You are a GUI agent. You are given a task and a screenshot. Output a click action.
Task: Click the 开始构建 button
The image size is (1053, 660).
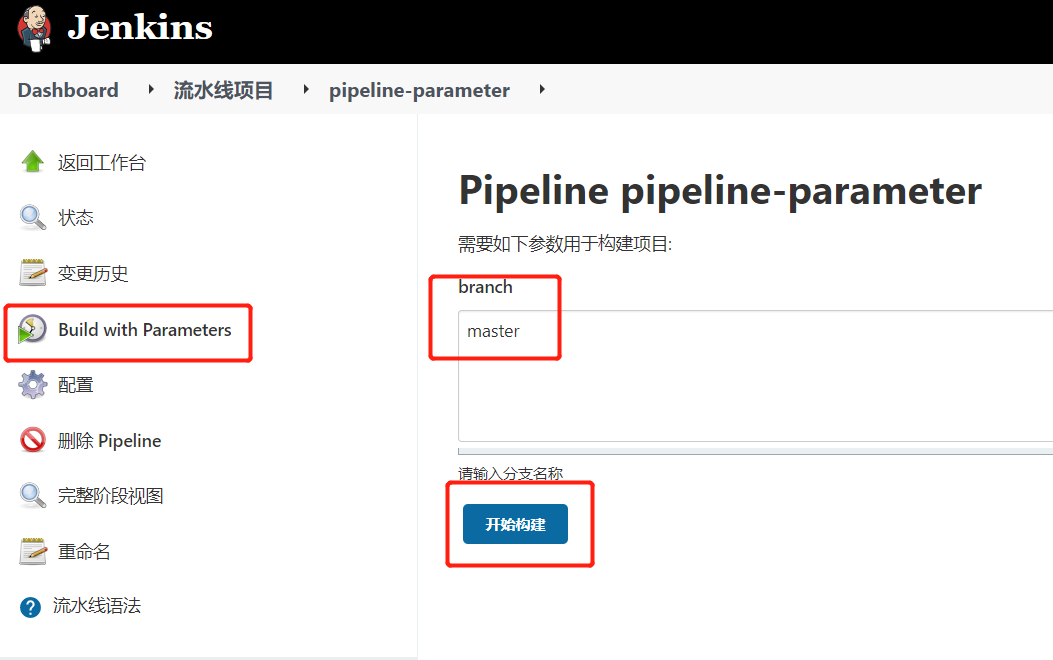515,524
